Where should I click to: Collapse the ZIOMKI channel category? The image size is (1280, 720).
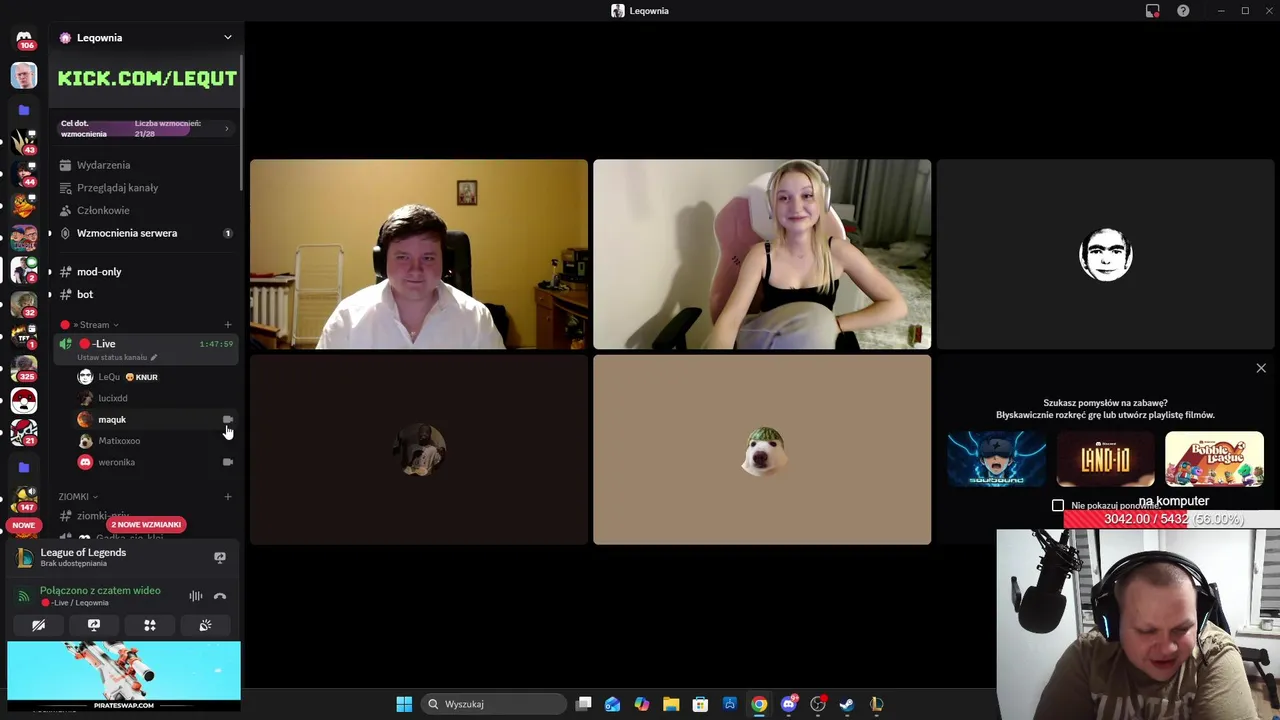[78, 497]
